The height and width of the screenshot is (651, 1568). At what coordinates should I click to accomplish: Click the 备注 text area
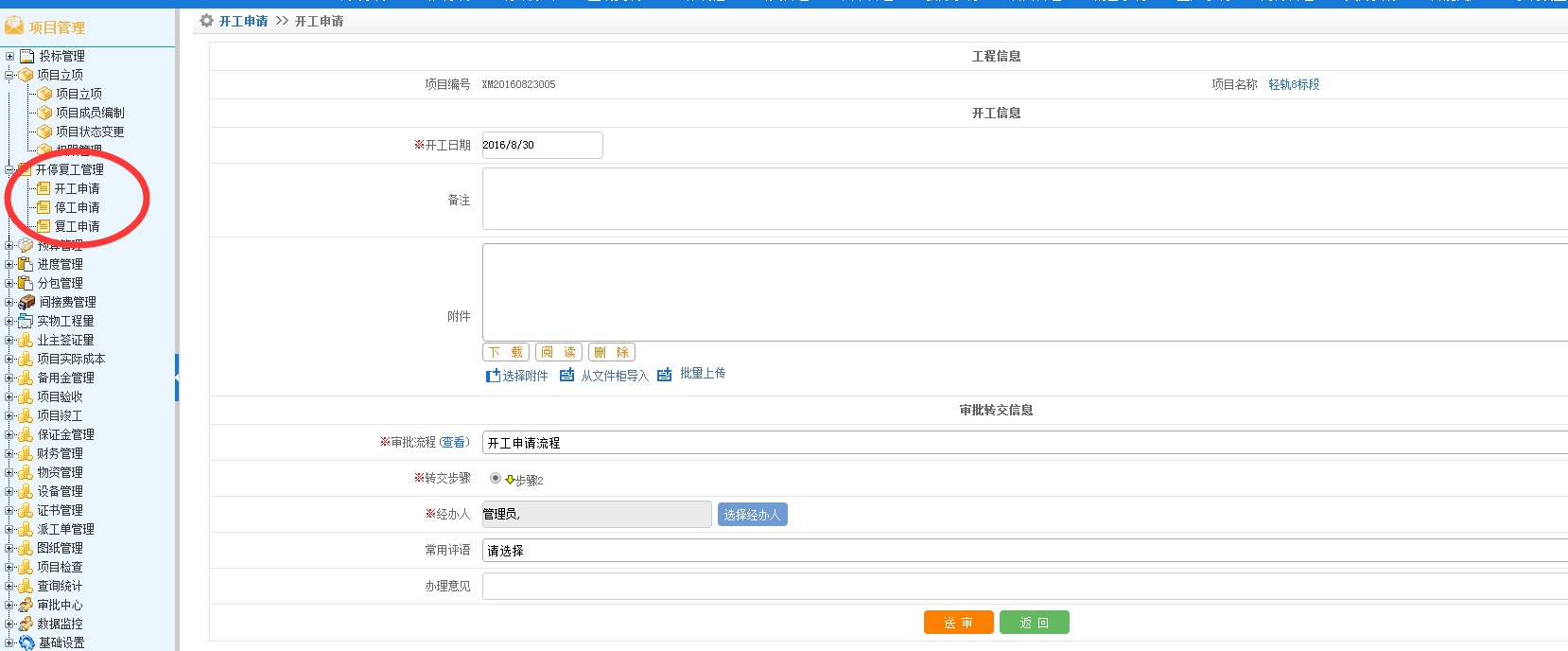1025,199
